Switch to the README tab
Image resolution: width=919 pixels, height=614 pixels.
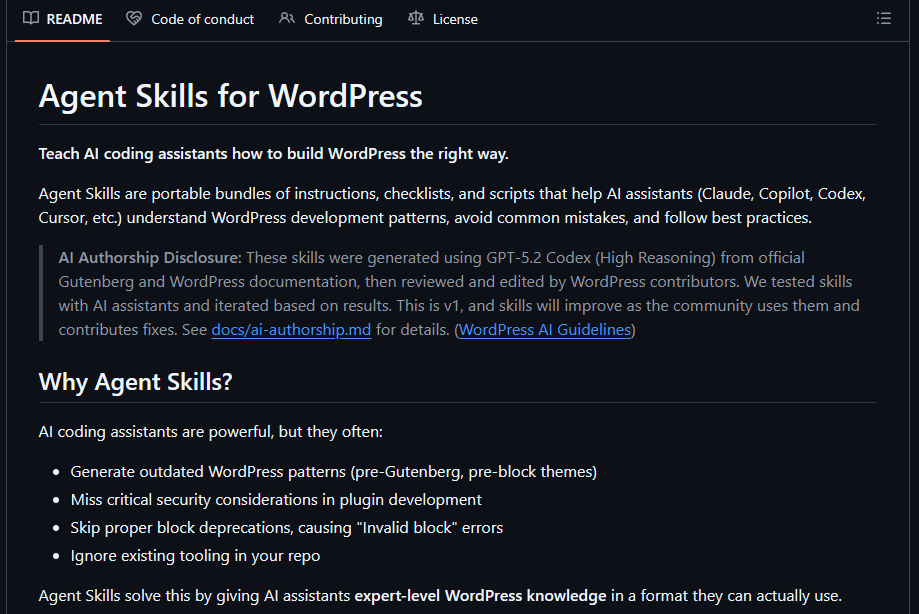(74, 19)
